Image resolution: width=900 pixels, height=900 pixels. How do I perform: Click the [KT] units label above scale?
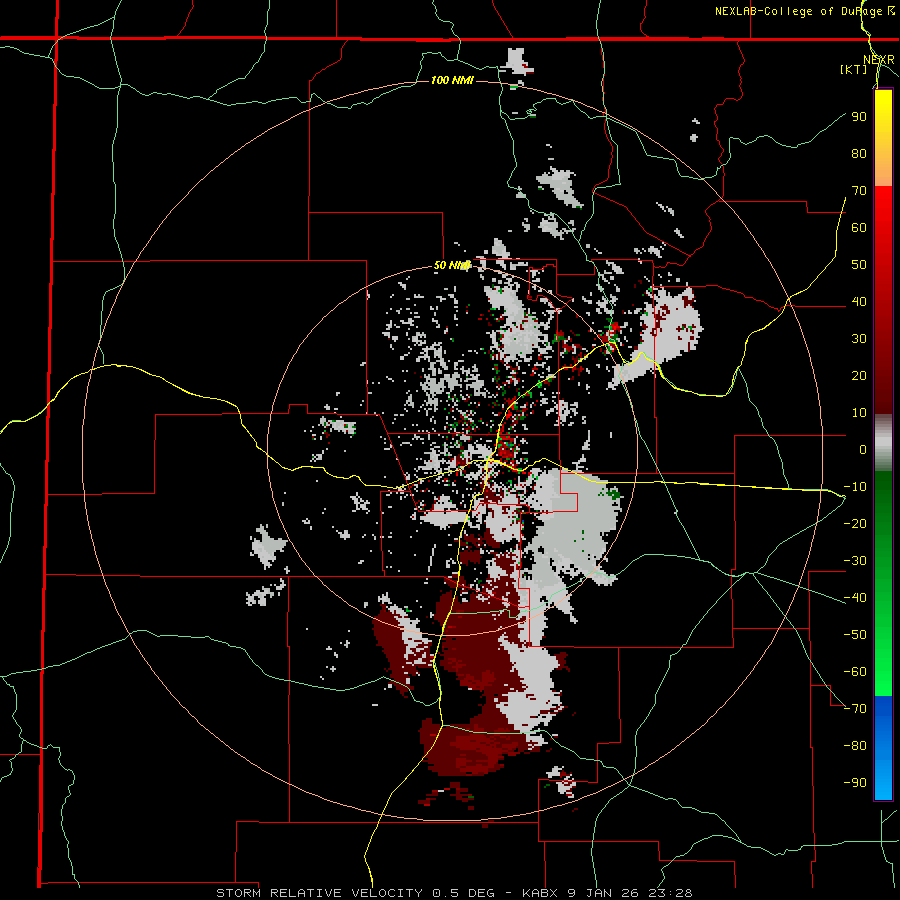(x=854, y=69)
